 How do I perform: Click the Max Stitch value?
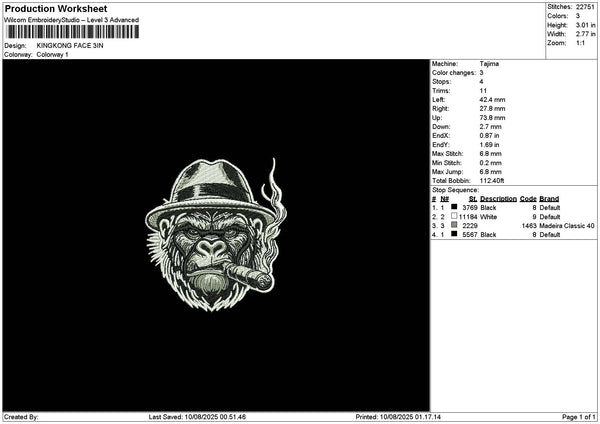coord(491,153)
